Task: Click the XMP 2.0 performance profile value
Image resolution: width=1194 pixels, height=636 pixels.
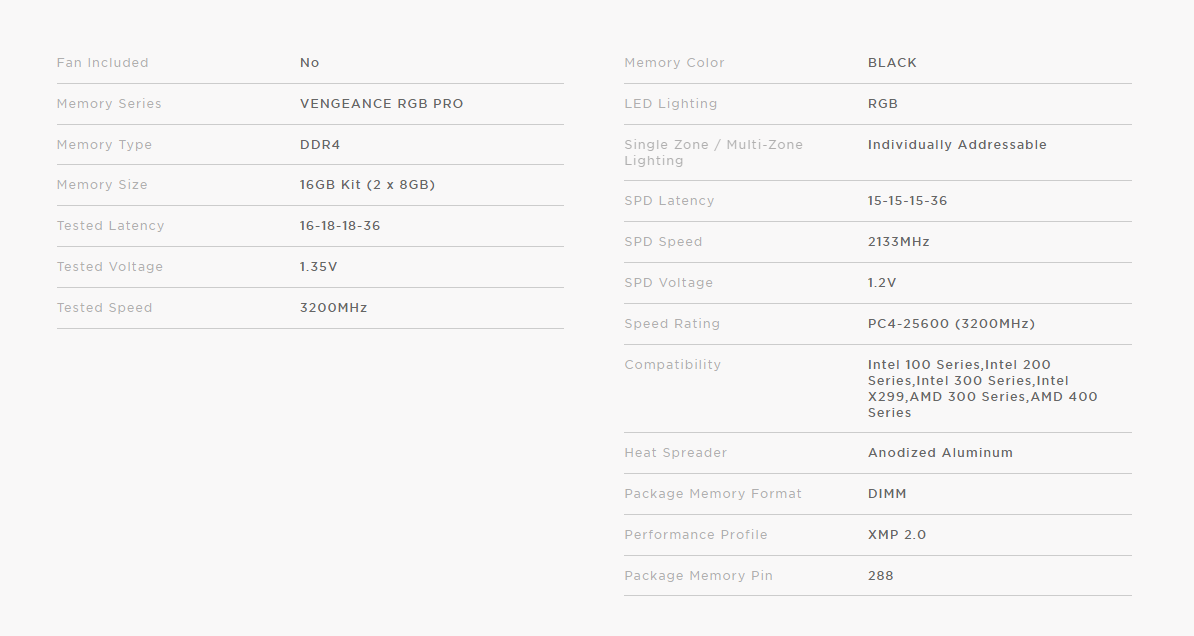Action: (897, 535)
